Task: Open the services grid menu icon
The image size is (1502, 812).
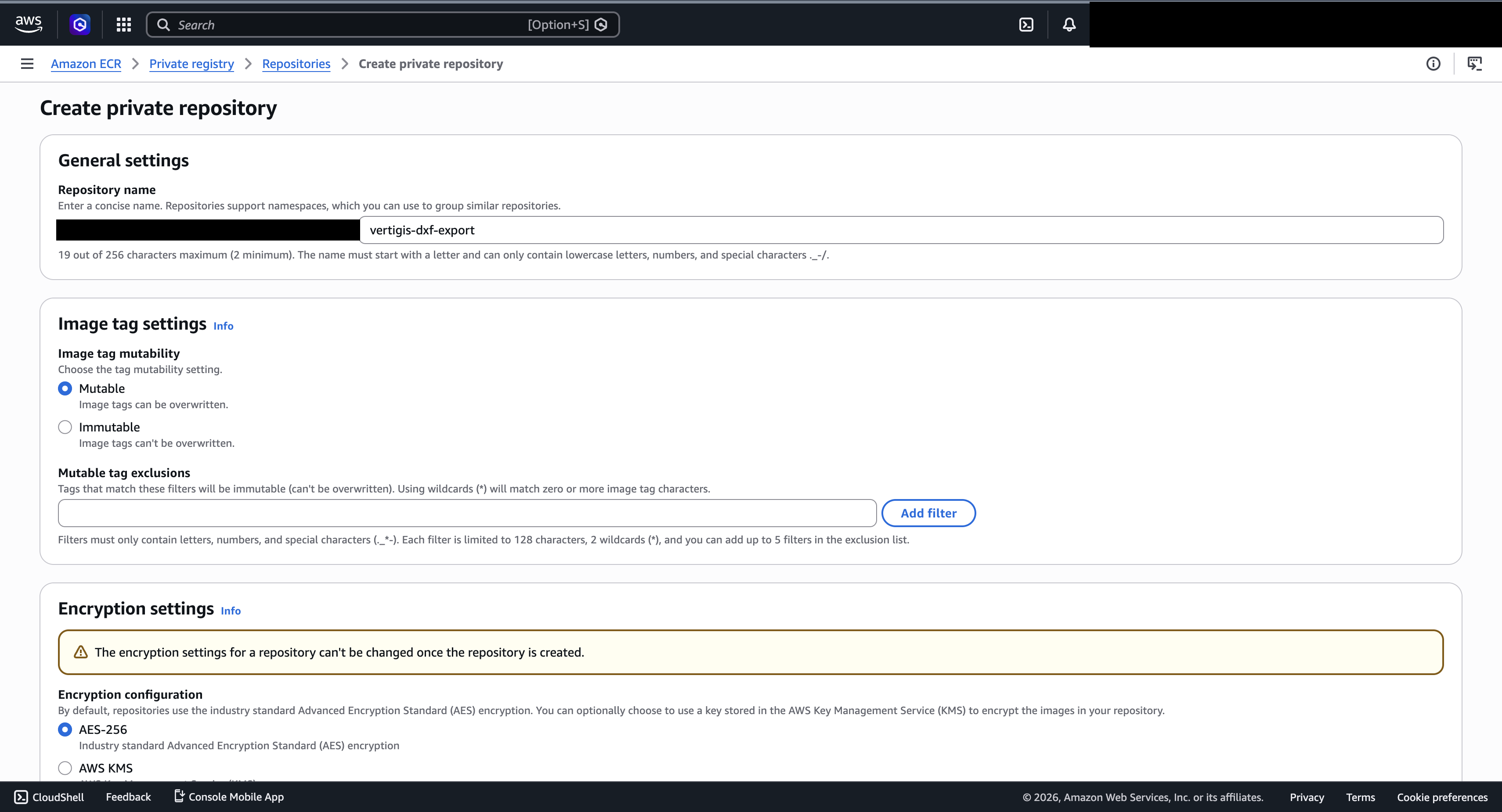Action: [123, 25]
